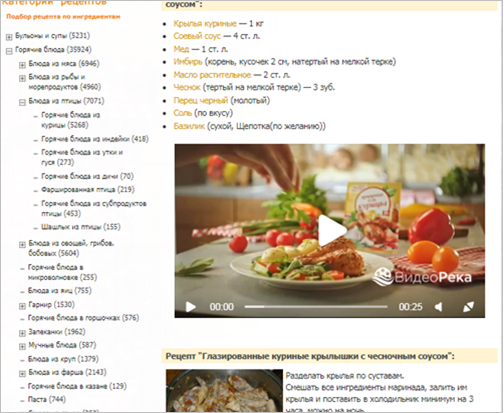
Task: Open the Паста category
Action: pos(47,399)
